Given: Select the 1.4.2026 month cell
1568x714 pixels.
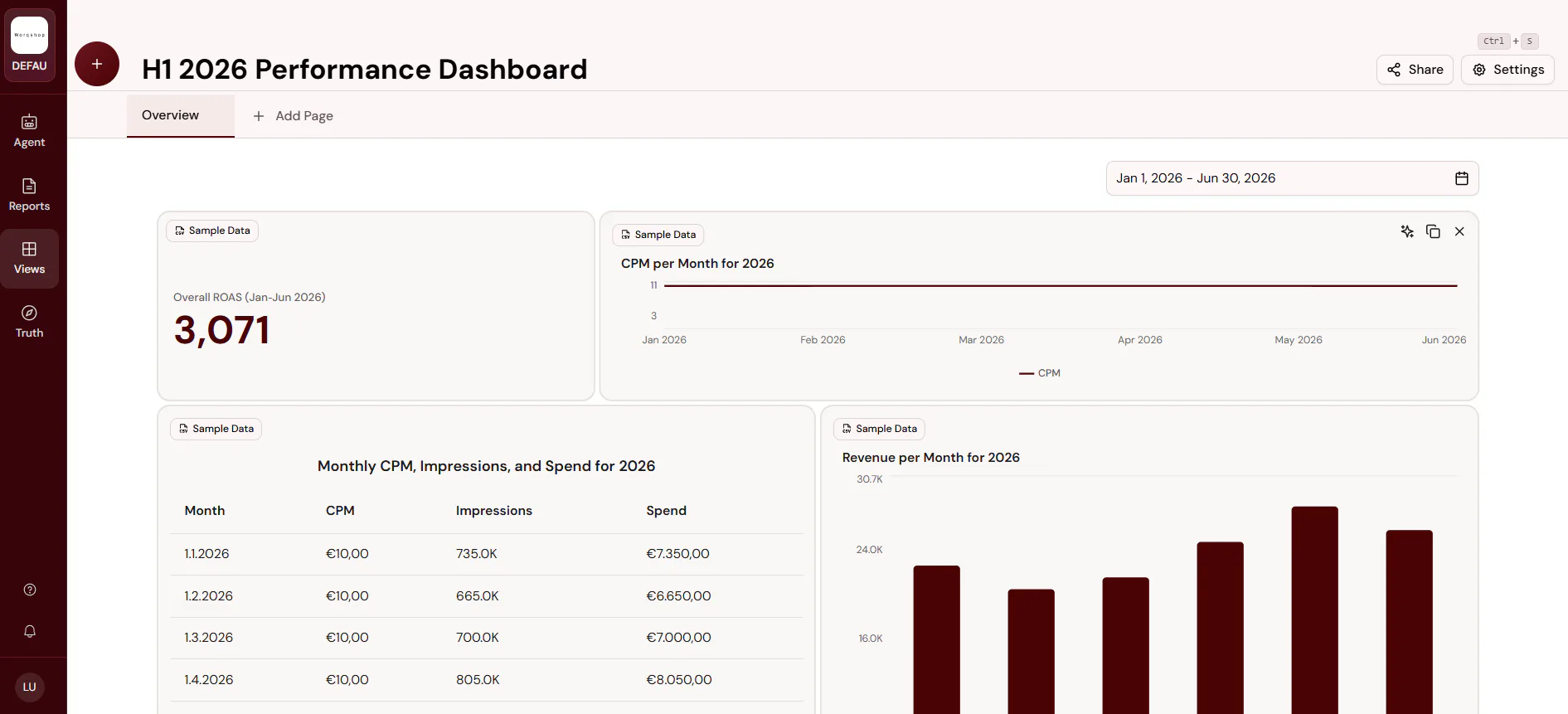Looking at the screenshot, I should coord(209,680).
